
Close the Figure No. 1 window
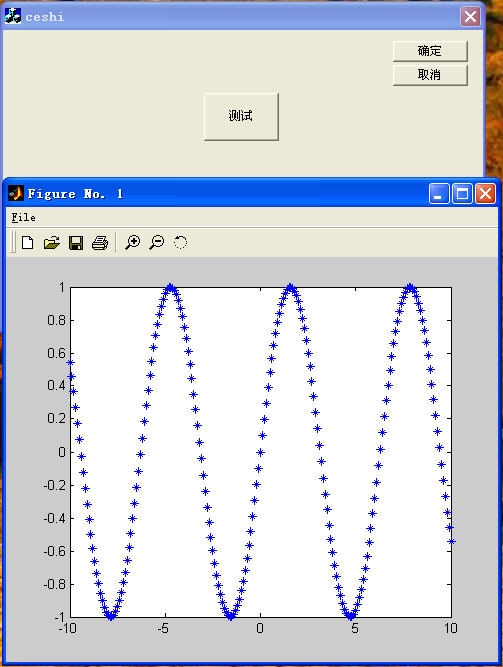tap(485, 194)
